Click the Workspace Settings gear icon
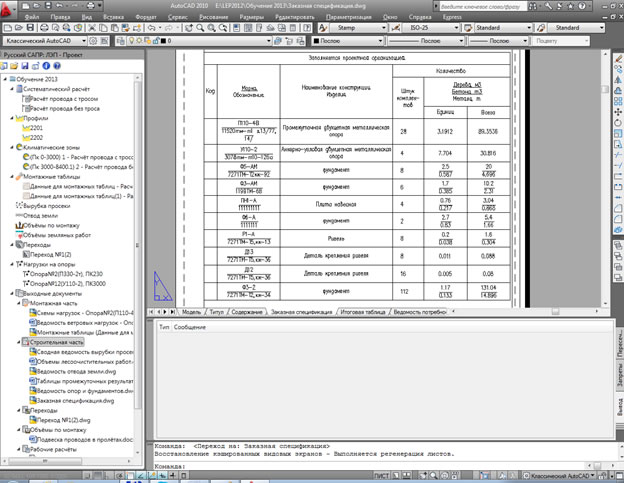624x483 pixels. 93,41
